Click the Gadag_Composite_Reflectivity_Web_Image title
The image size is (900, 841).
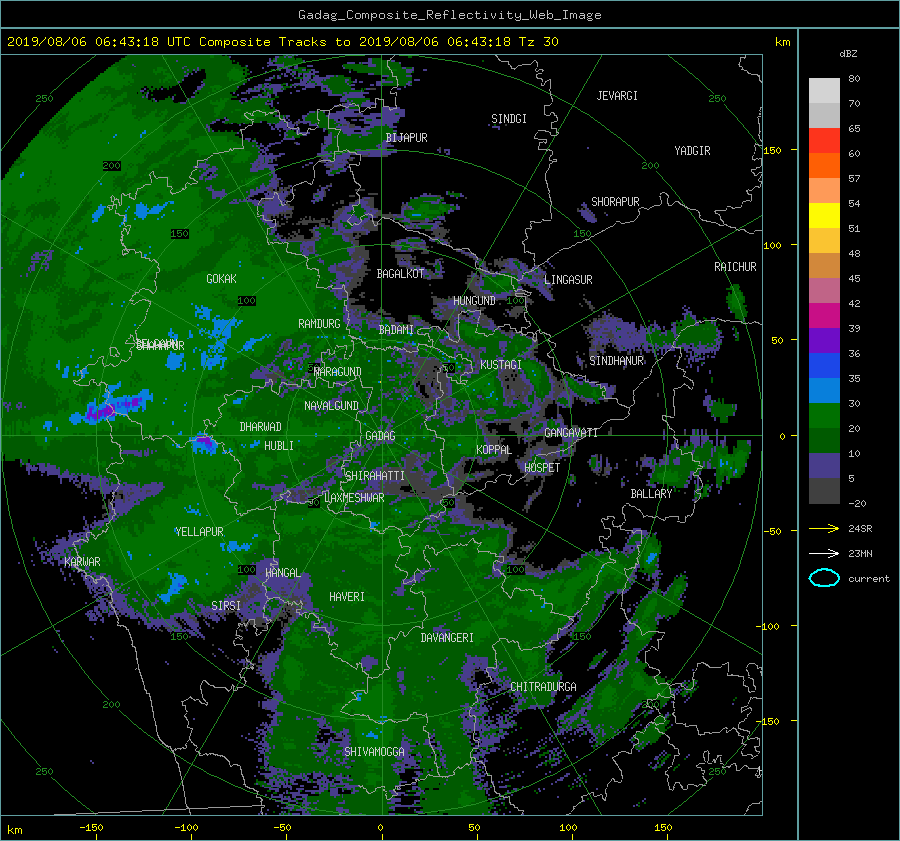coord(449,15)
